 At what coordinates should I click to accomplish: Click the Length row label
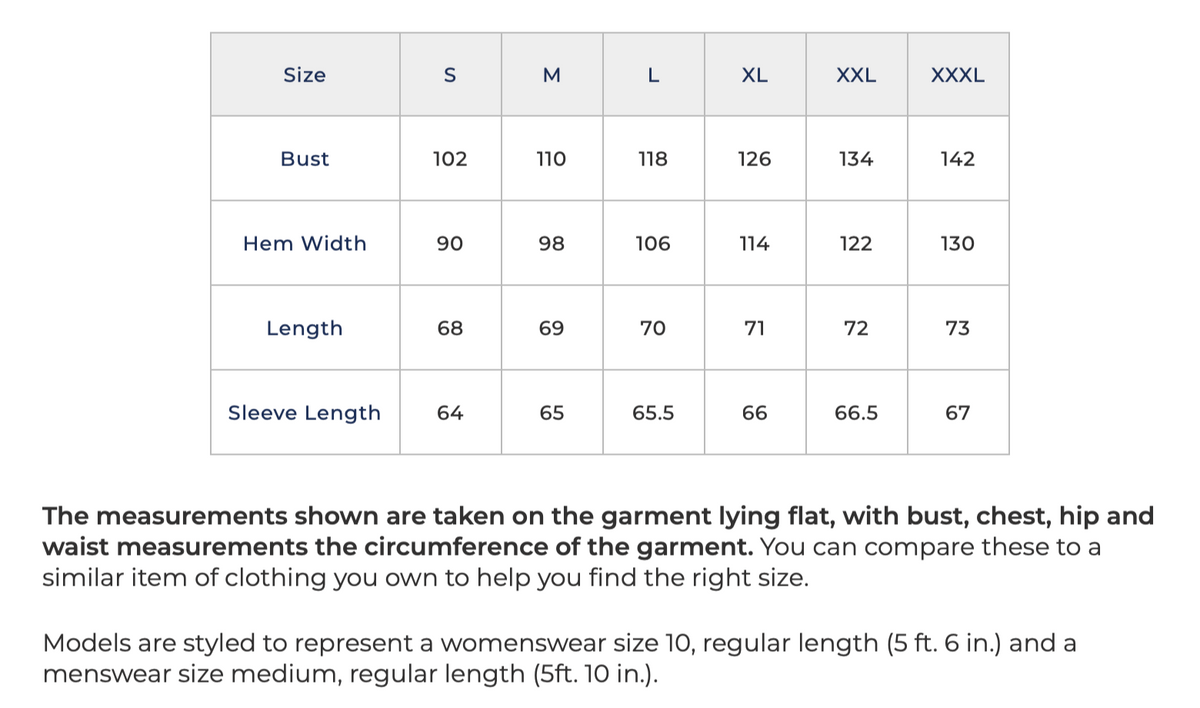click(x=305, y=328)
